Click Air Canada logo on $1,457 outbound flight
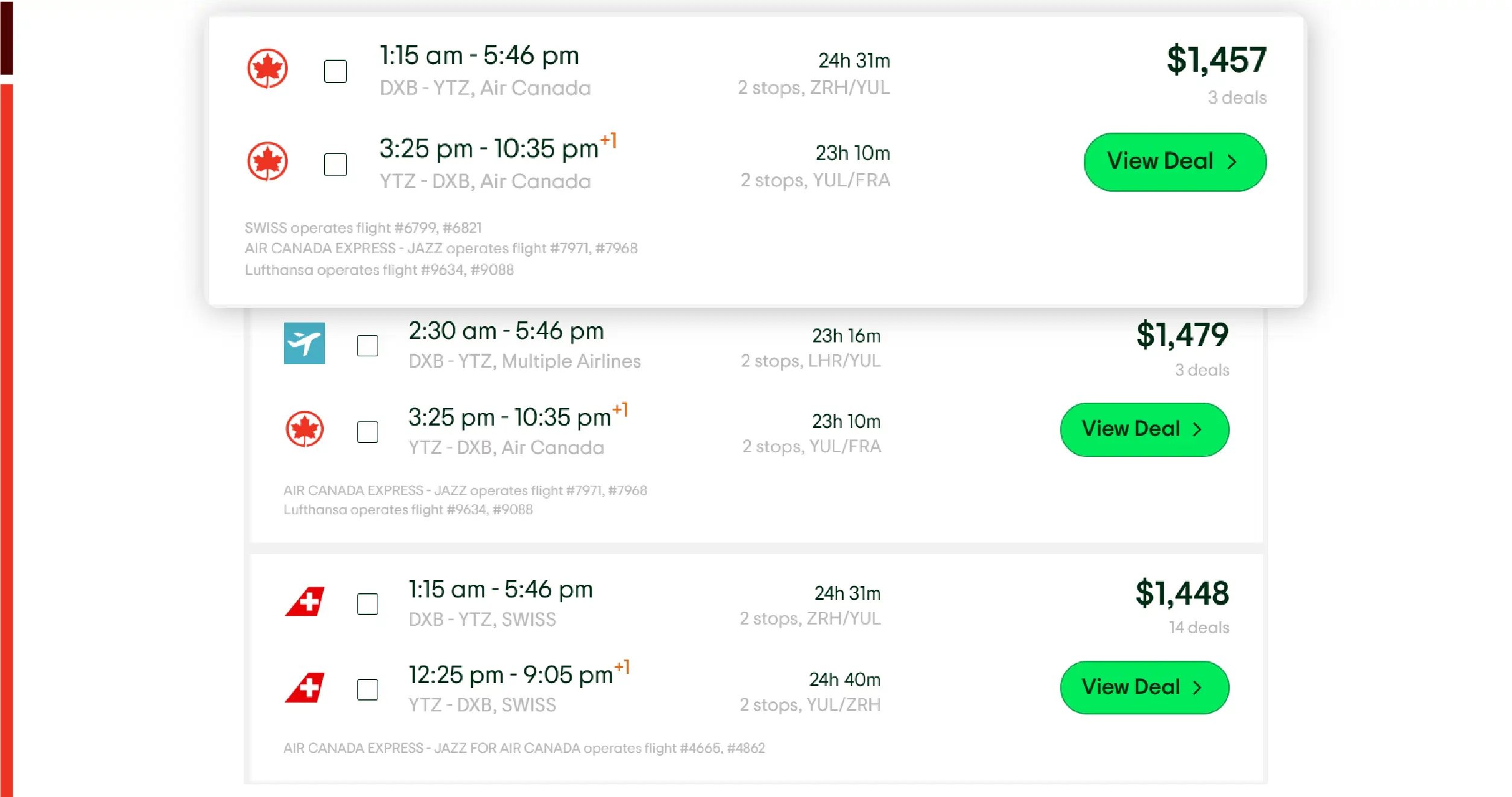This screenshot has height=797, width=1512. click(267, 69)
